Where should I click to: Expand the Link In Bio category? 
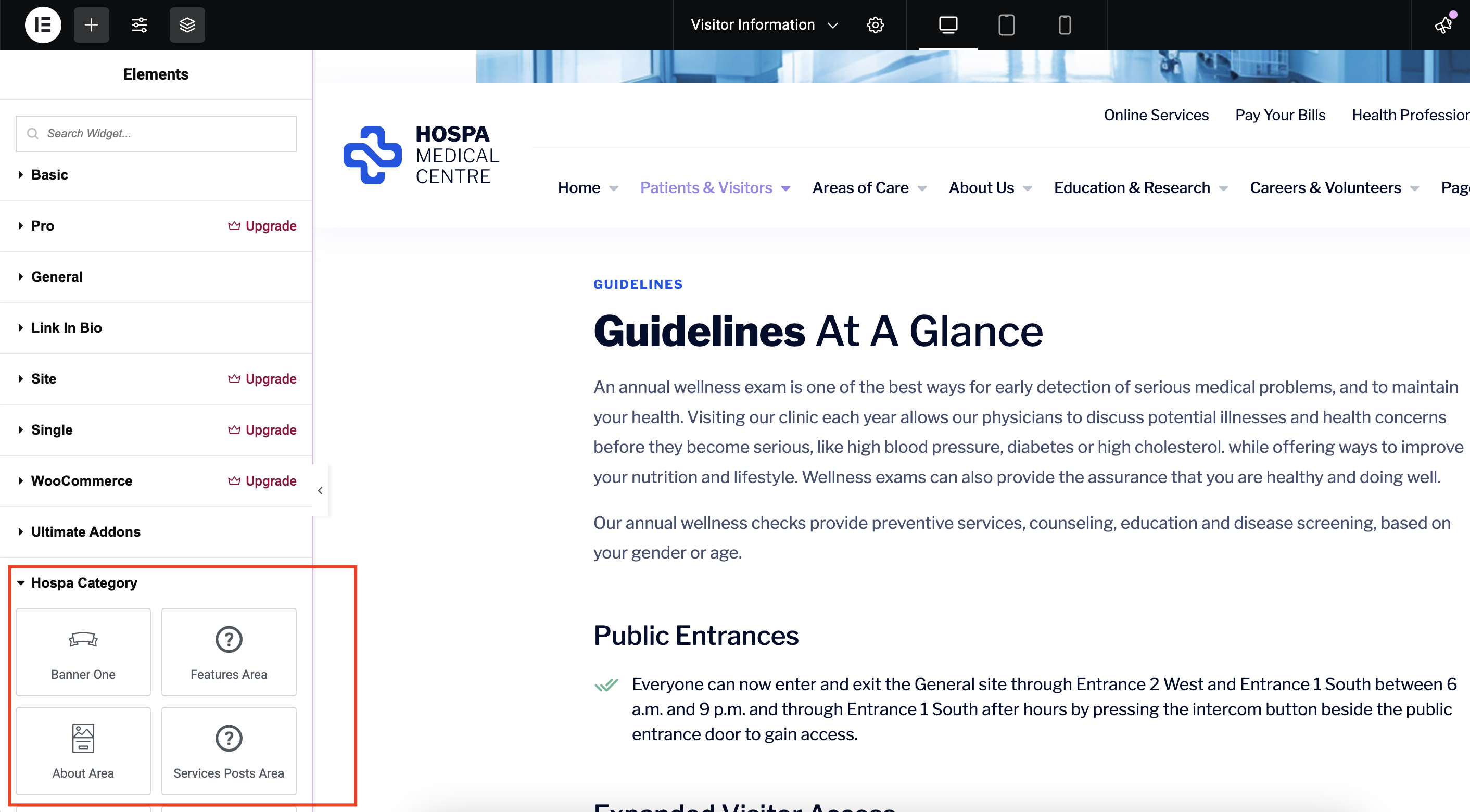click(x=156, y=327)
